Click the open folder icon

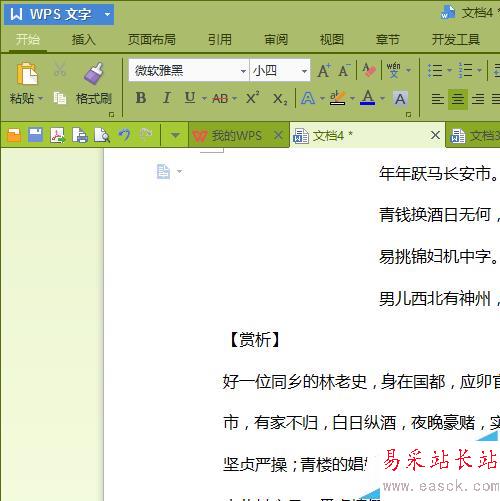click(14, 135)
